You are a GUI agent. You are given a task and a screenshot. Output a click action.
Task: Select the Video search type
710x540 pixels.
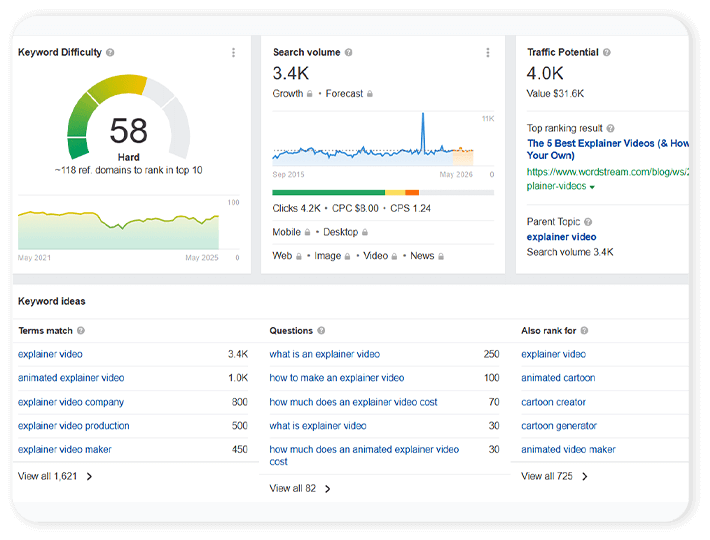point(375,256)
